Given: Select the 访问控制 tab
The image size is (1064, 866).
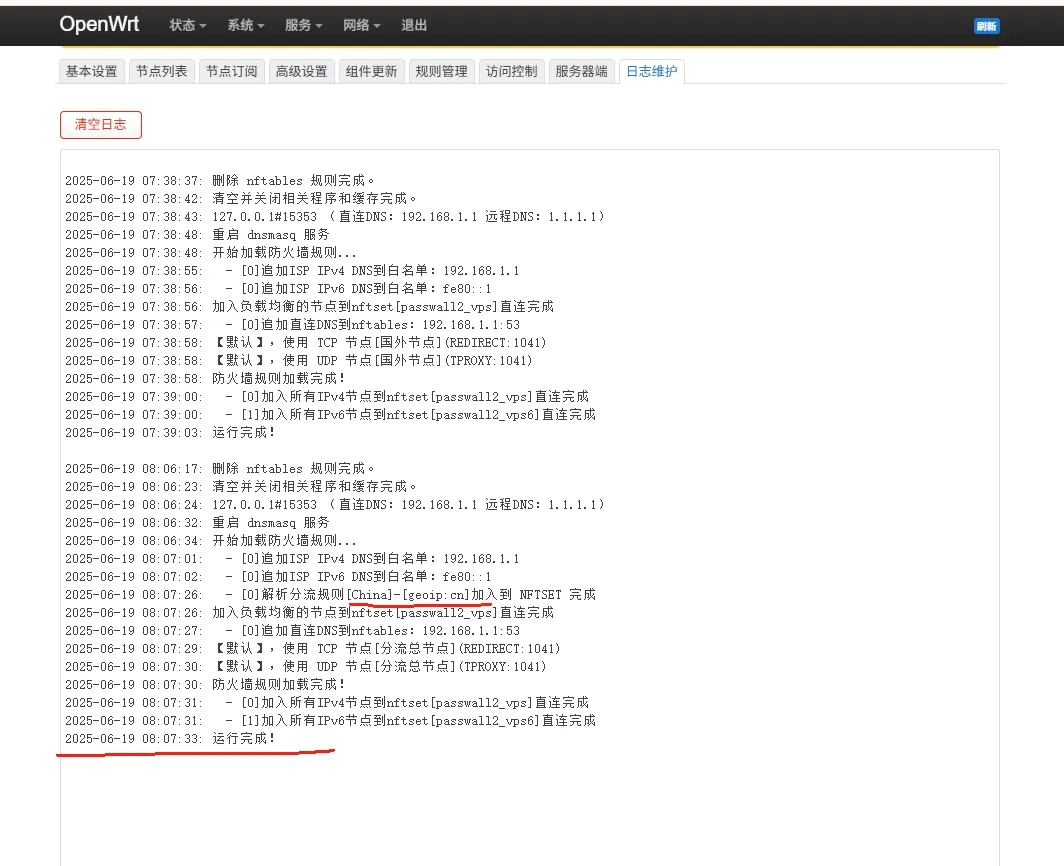Looking at the screenshot, I should coord(512,71).
